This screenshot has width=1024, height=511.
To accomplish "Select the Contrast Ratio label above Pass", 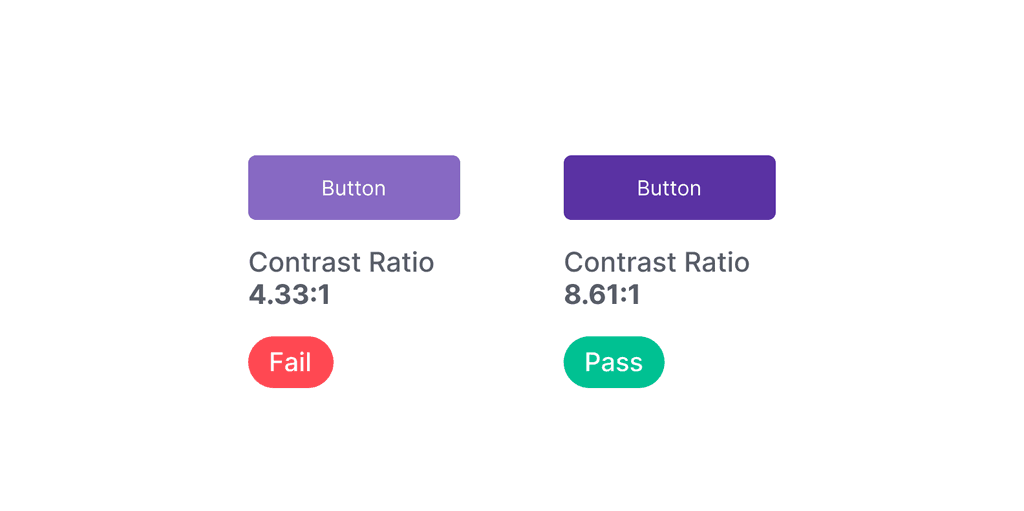I will click(657, 263).
